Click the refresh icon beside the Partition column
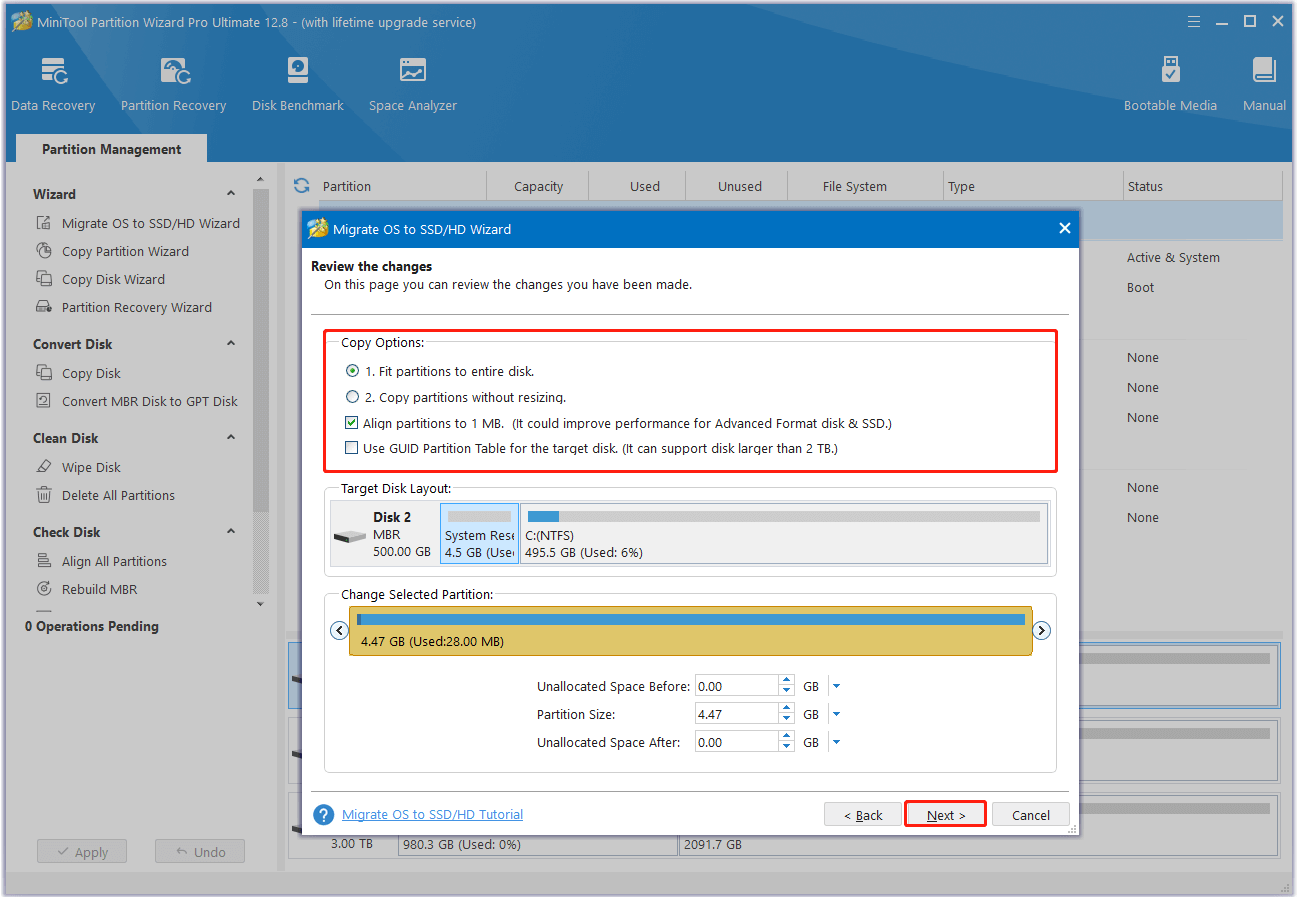The height and width of the screenshot is (897, 1298). tap(301, 185)
